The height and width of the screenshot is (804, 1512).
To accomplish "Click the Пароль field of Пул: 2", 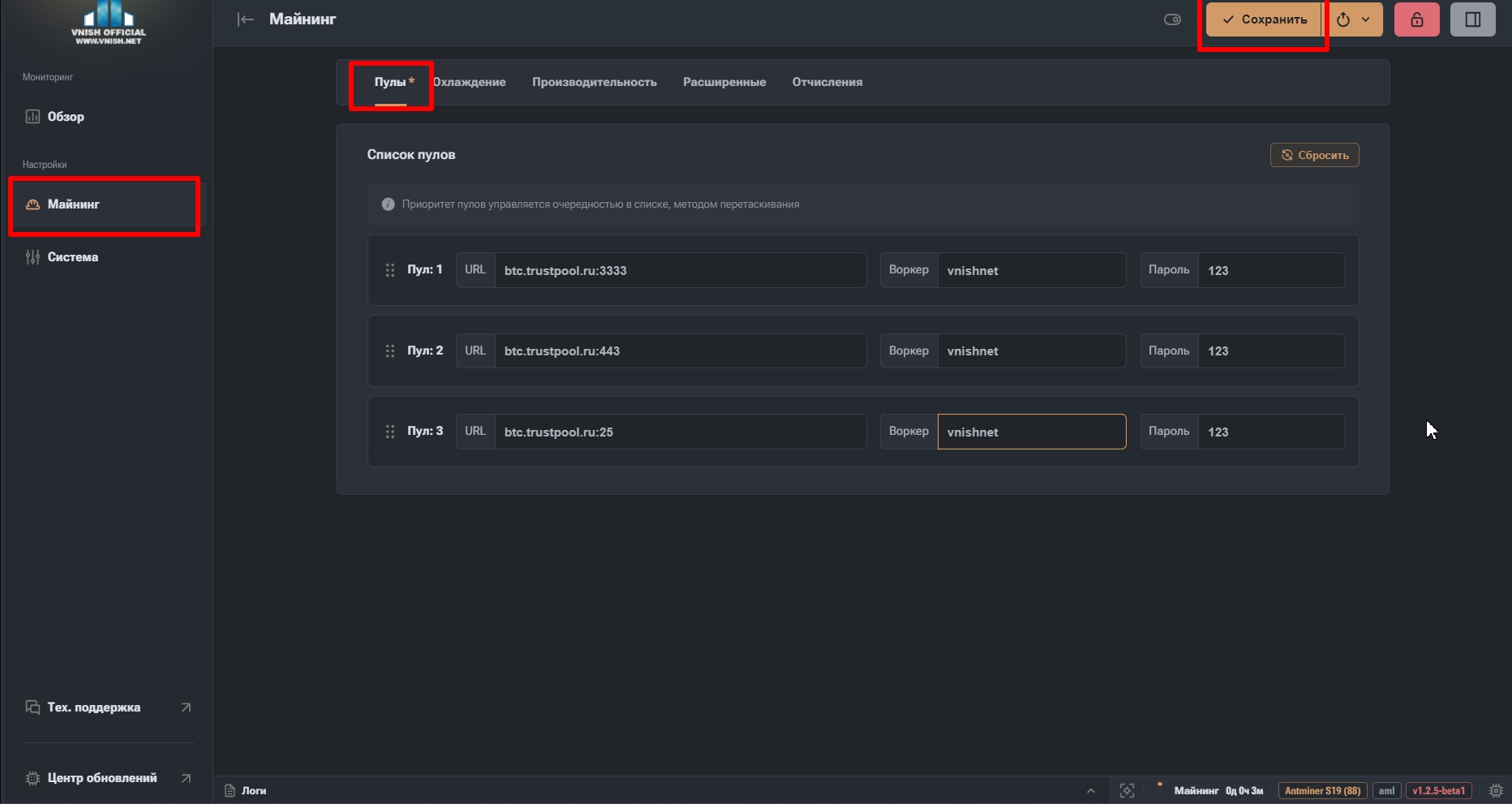I will 1272,350.
